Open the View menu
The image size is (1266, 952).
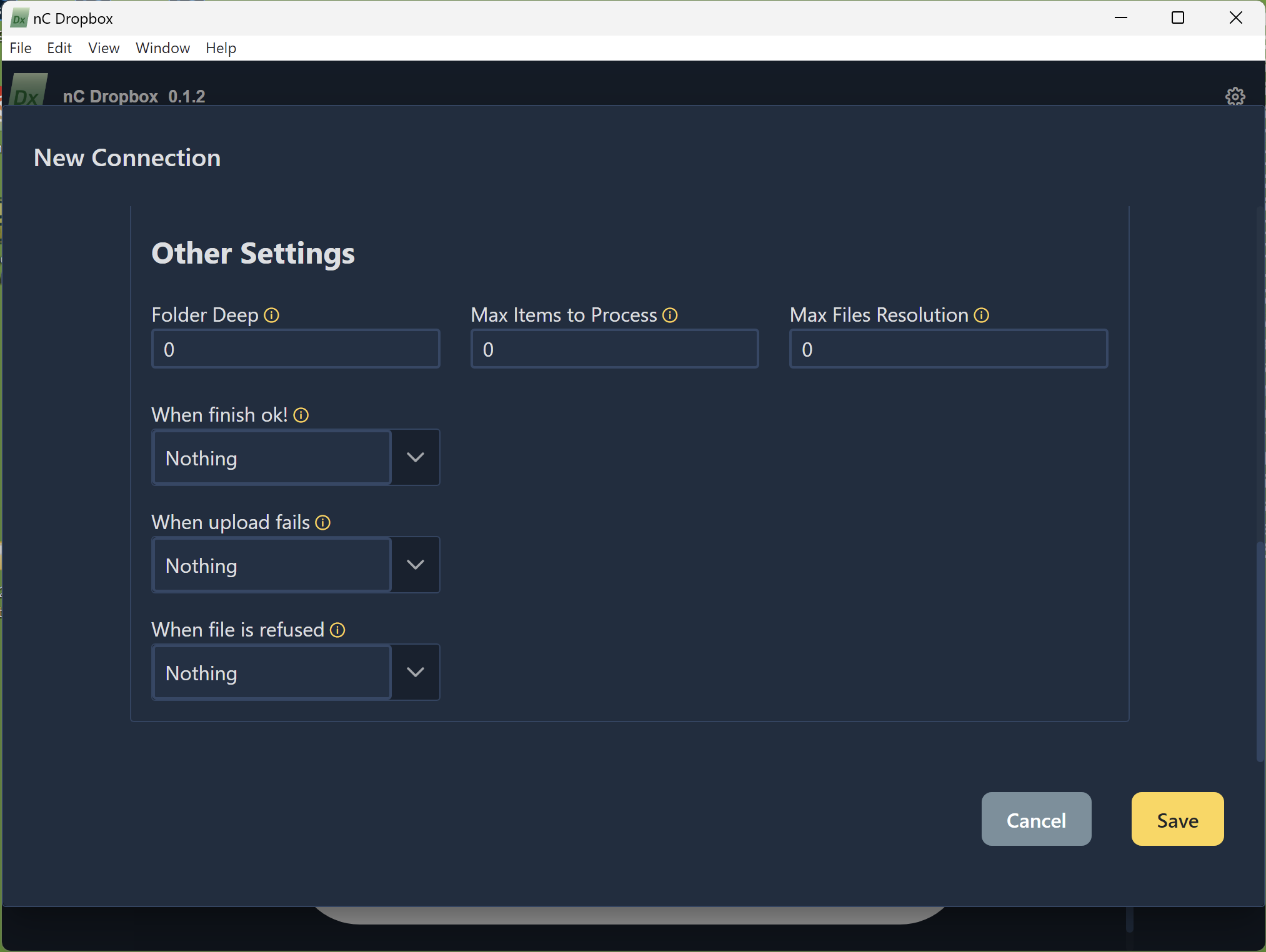(104, 48)
